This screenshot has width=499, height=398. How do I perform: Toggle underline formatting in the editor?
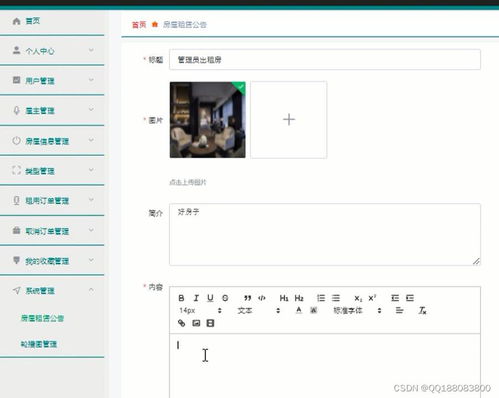210,298
